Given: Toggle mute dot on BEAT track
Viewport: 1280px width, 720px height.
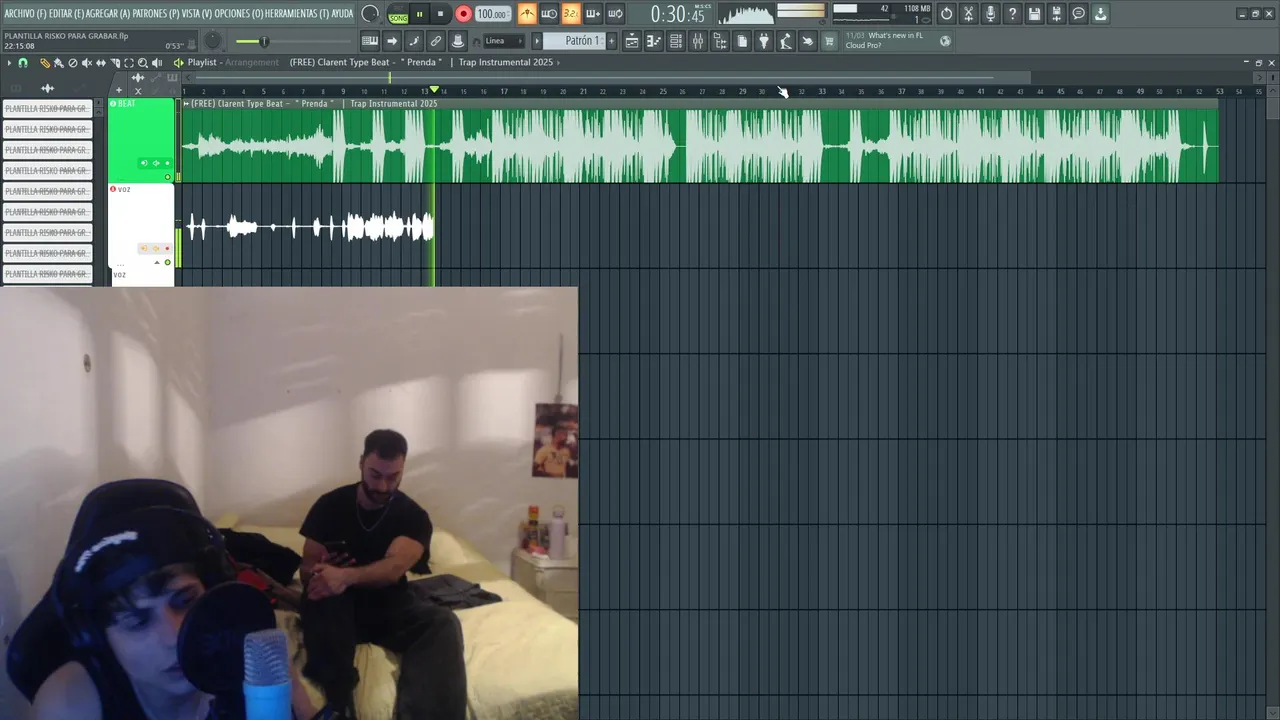Looking at the screenshot, I should 168,177.
